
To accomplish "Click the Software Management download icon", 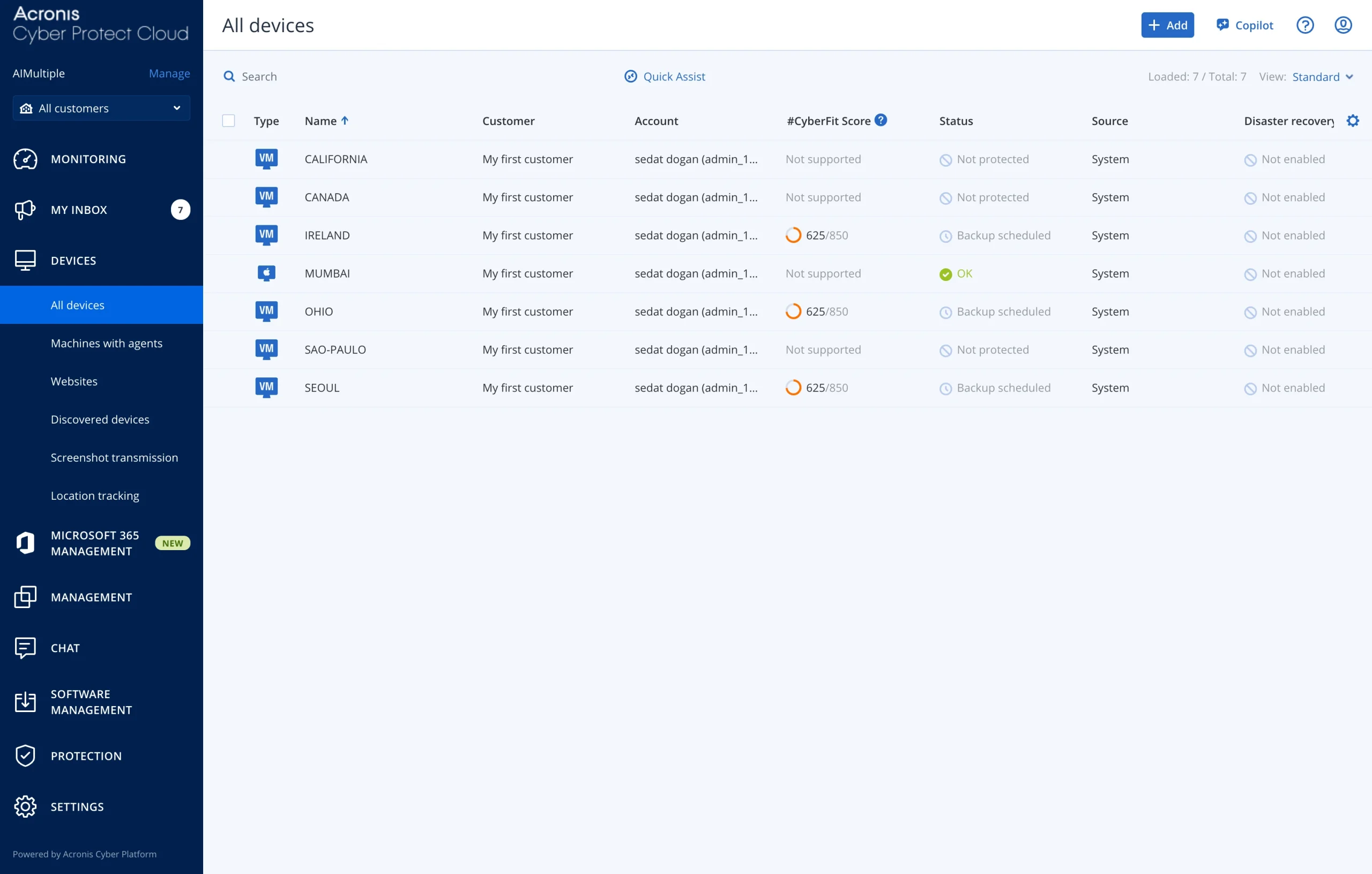I will pyautogui.click(x=25, y=702).
